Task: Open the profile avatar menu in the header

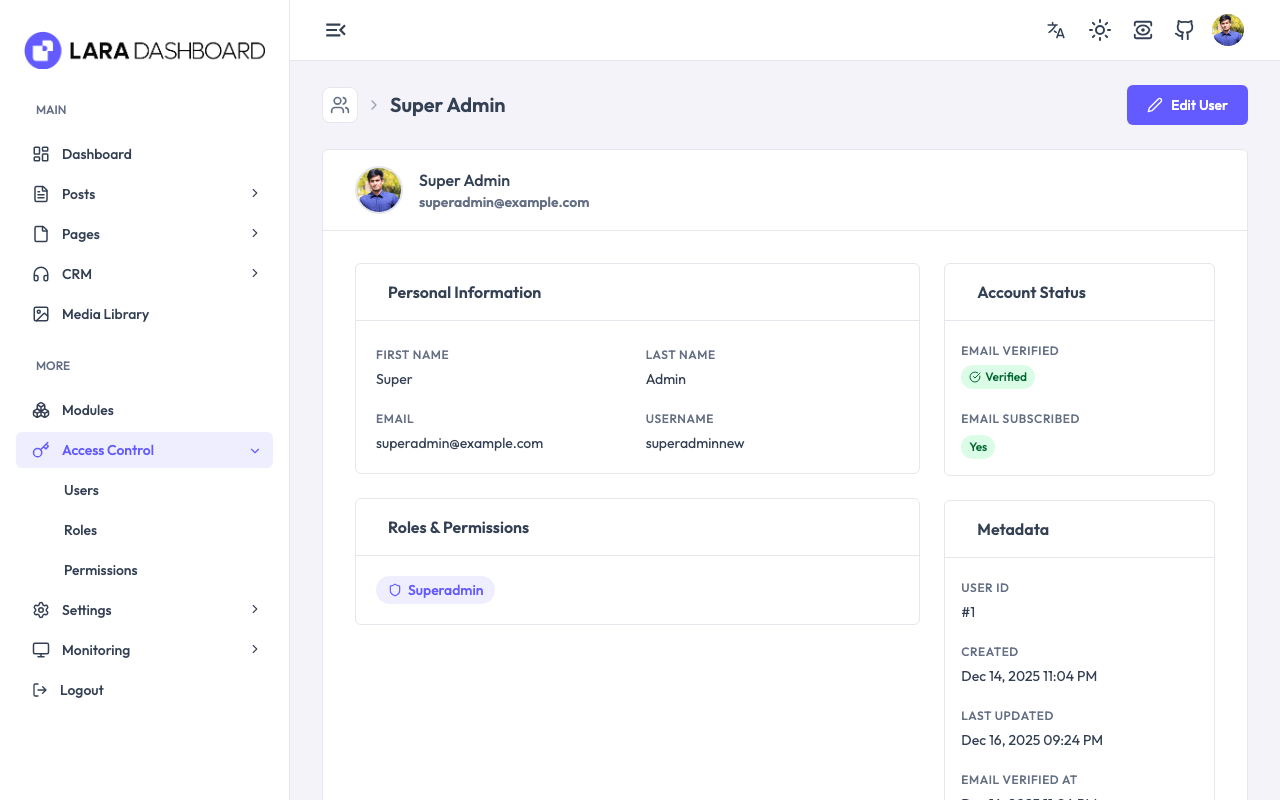Action: [1228, 30]
